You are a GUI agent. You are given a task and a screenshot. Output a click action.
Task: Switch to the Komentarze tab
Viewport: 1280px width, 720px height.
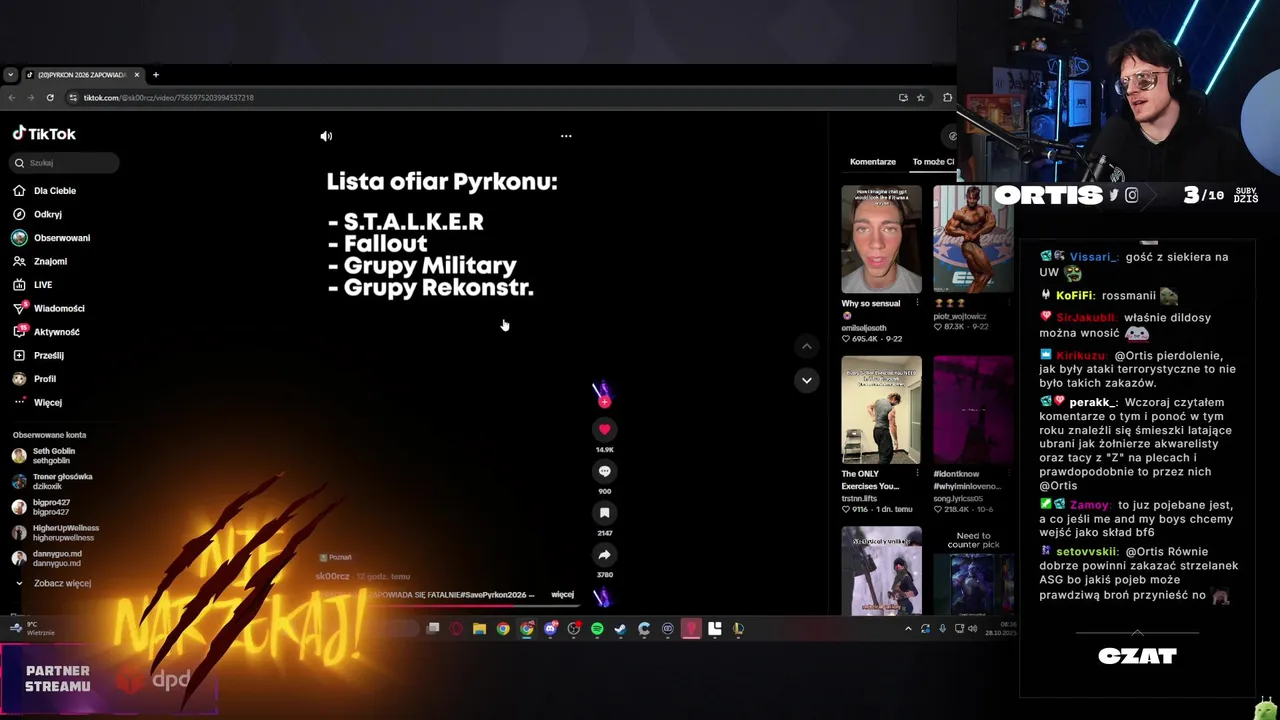click(873, 161)
